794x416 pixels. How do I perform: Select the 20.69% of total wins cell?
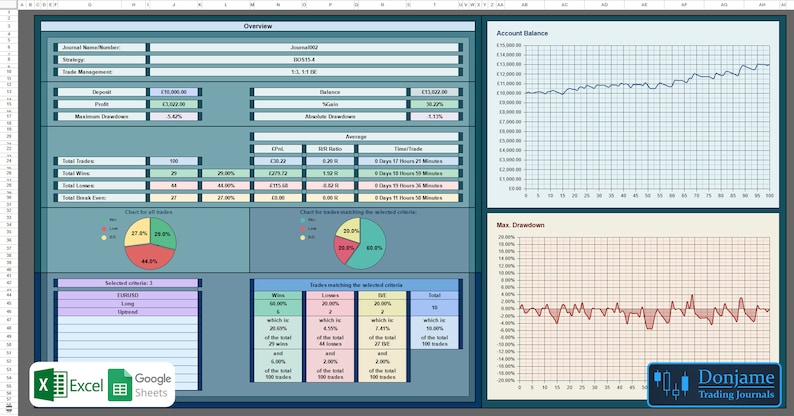click(x=278, y=328)
